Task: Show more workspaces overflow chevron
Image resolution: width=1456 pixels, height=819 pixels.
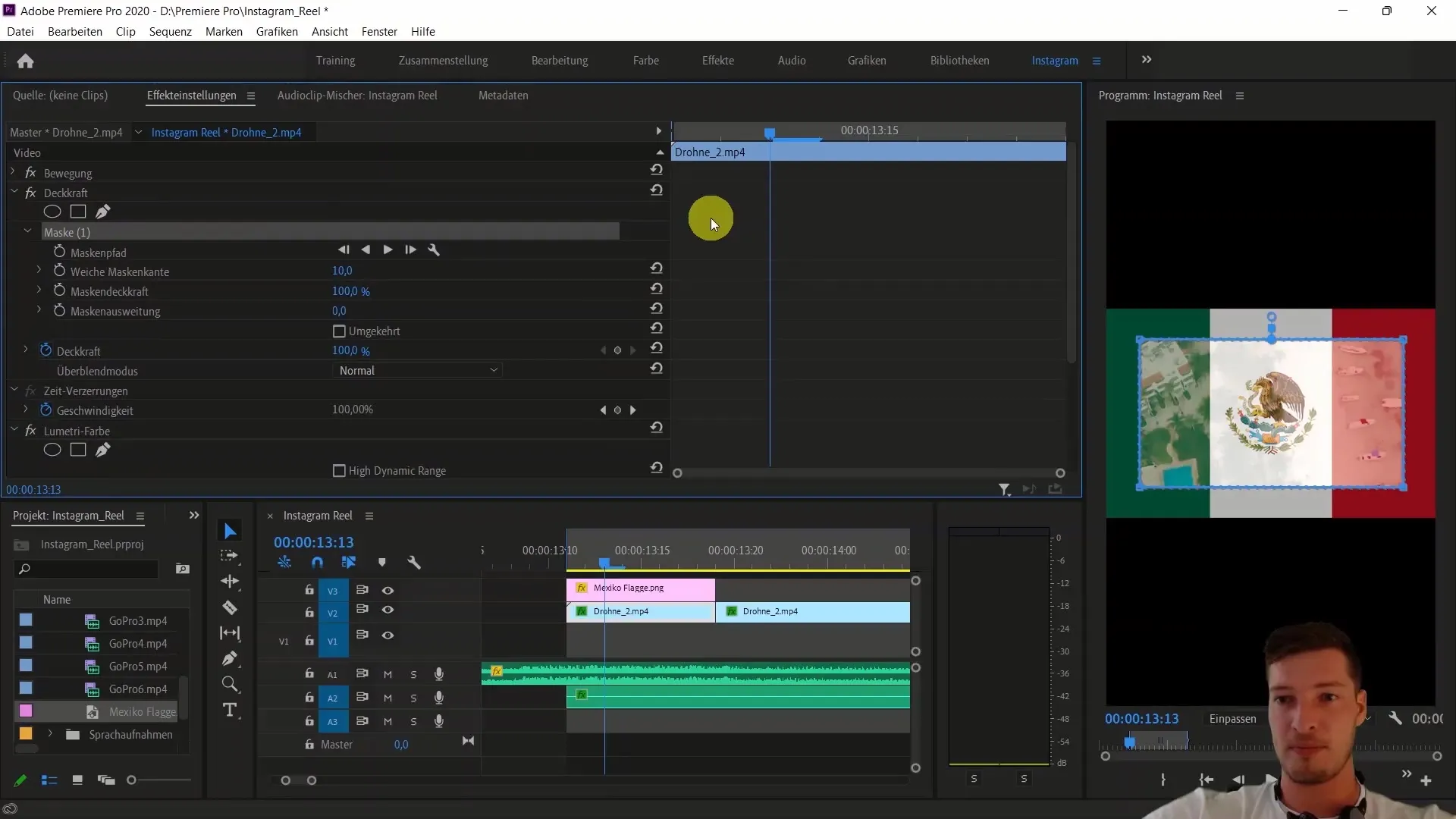Action: [x=1147, y=60]
